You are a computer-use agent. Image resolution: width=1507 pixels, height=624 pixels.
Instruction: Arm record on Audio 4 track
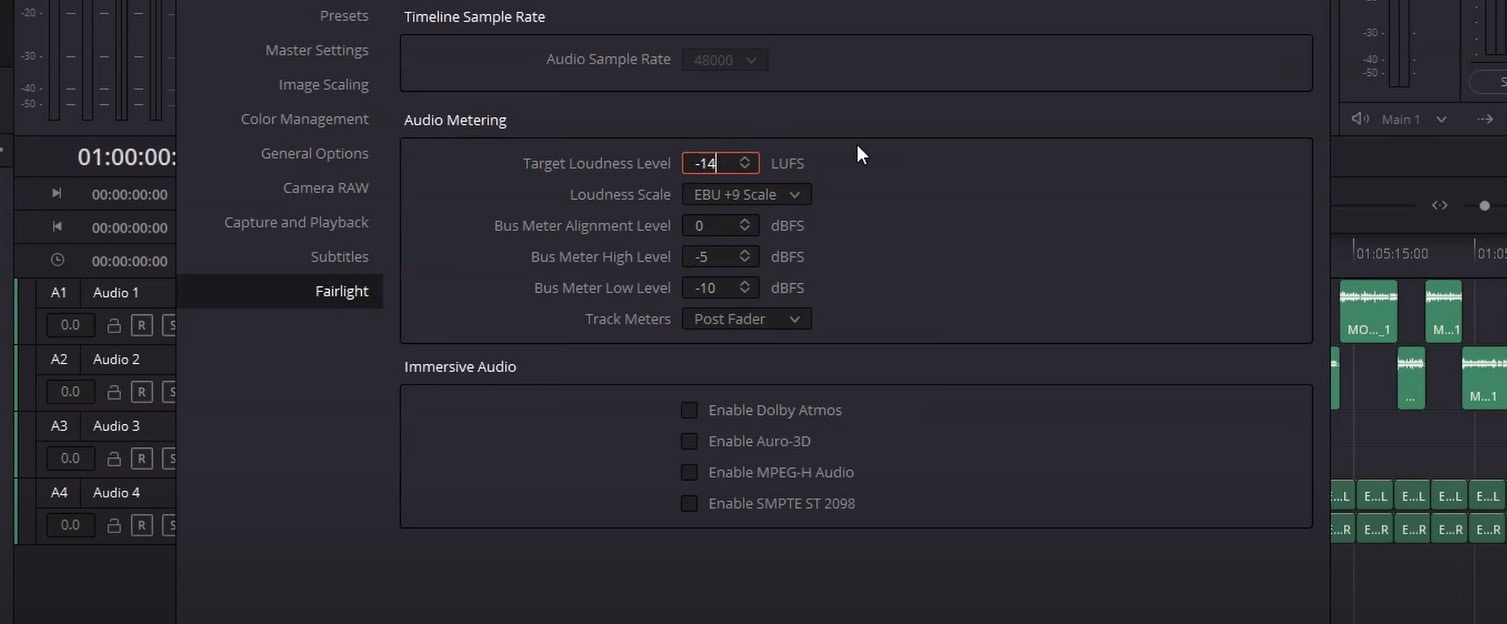pyautogui.click(x=141, y=525)
